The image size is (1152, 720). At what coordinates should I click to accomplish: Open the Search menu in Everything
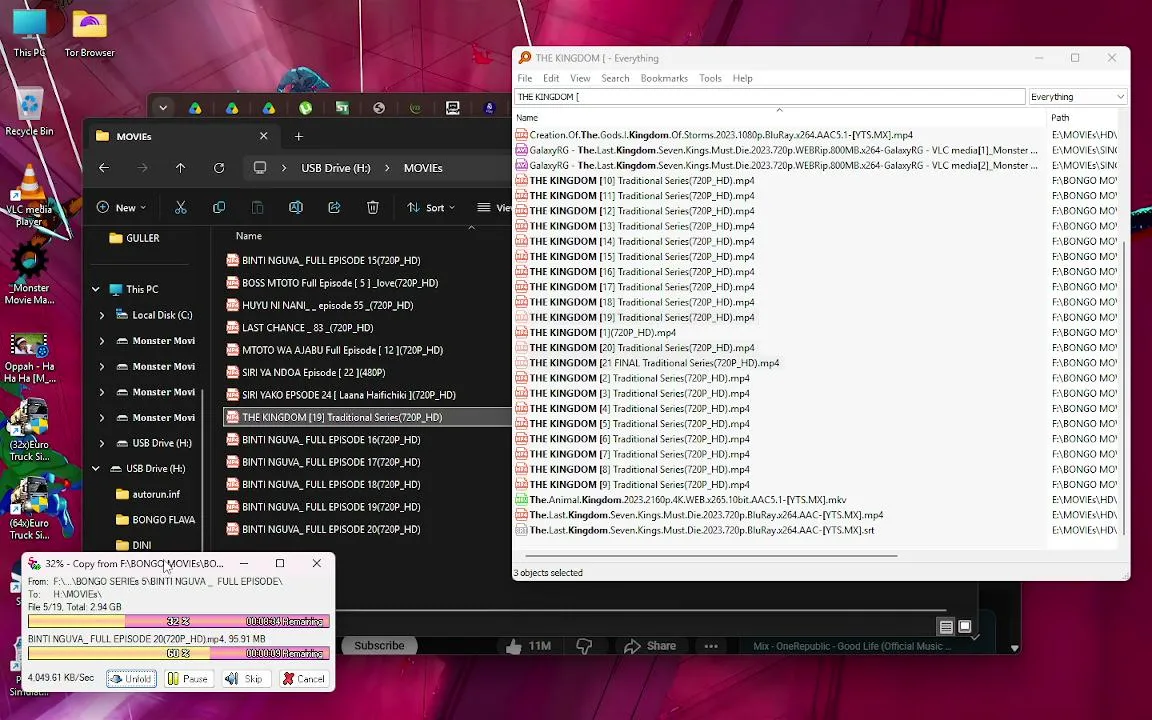pyautogui.click(x=615, y=79)
